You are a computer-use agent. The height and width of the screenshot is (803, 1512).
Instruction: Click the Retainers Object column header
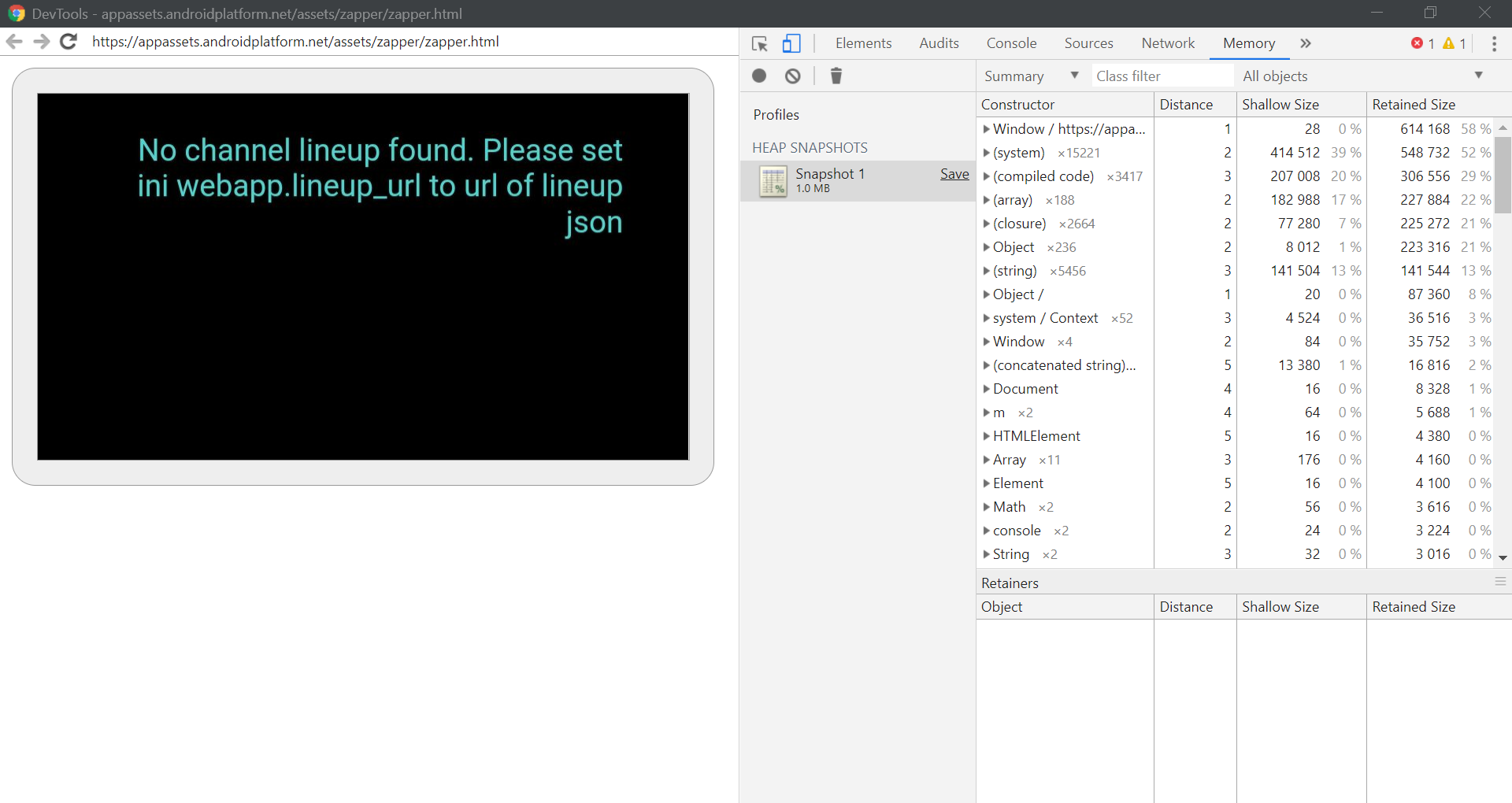point(1065,606)
